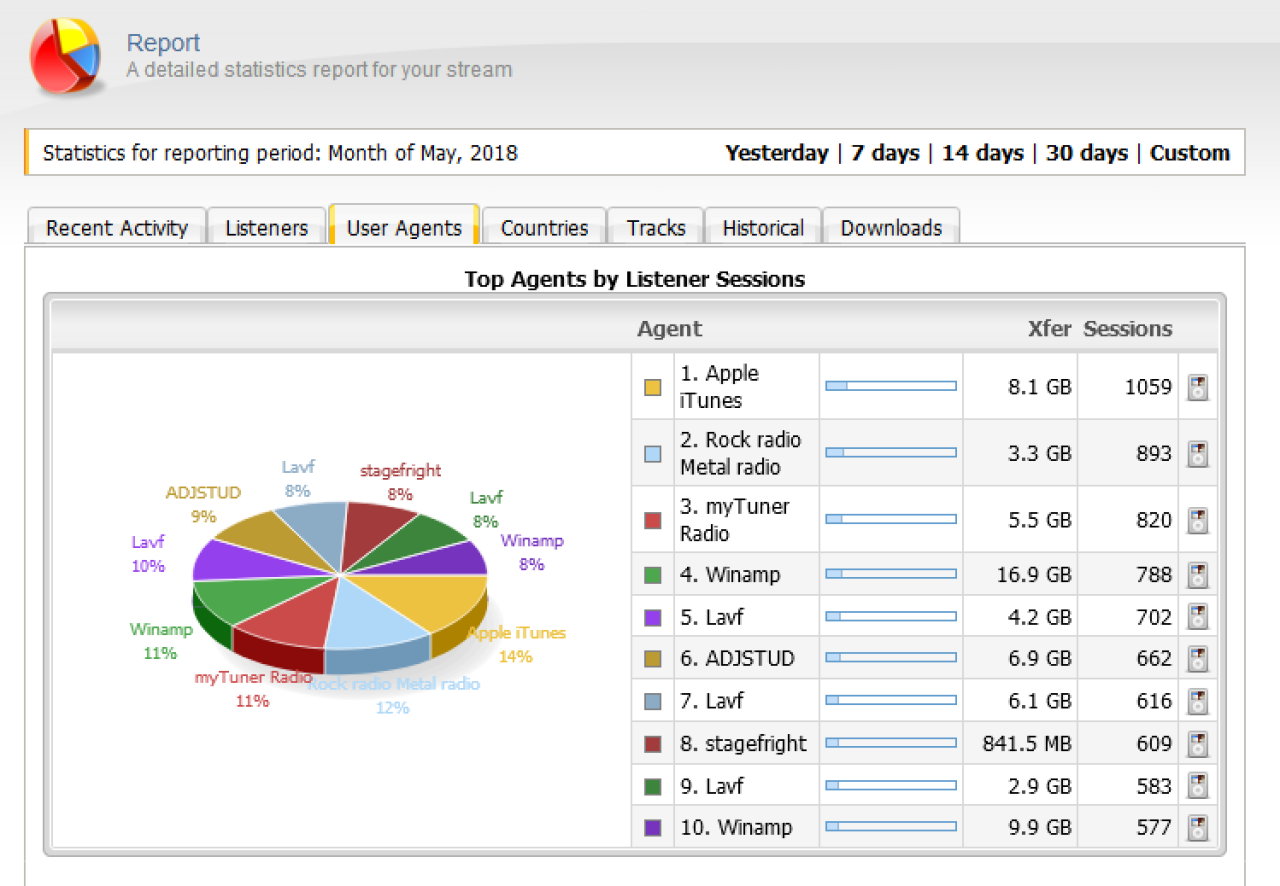Click the details icon for 4. Winamp row
This screenshot has width=1280, height=886.
tap(1197, 575)
